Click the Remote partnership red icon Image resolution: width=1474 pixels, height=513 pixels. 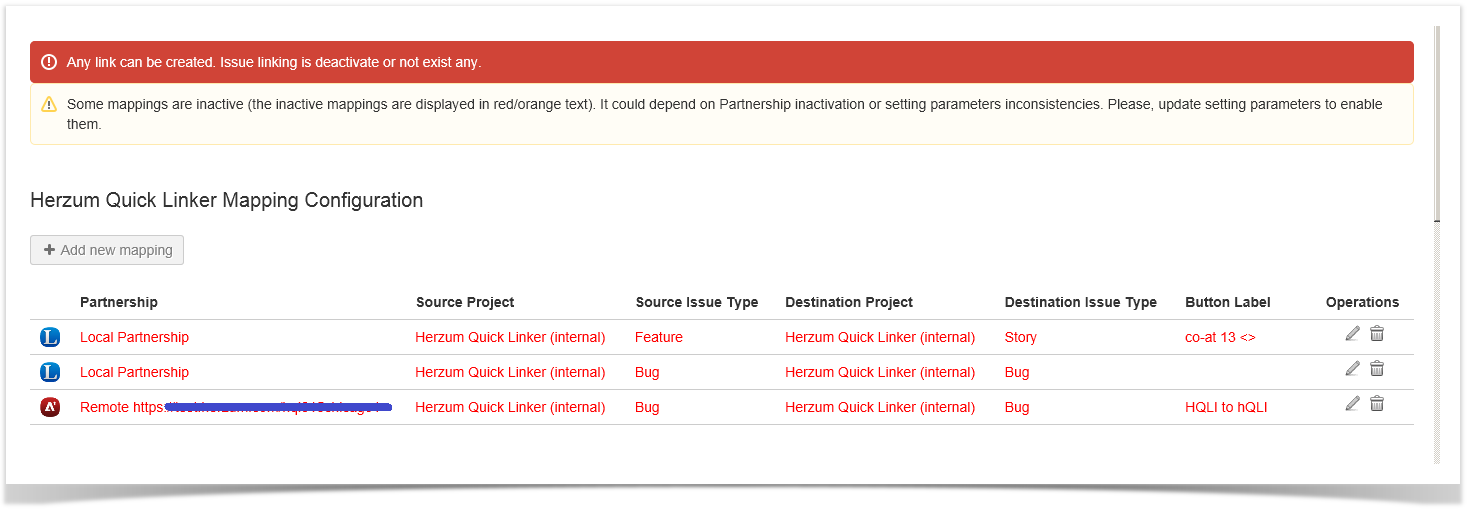tap(50, 407)
